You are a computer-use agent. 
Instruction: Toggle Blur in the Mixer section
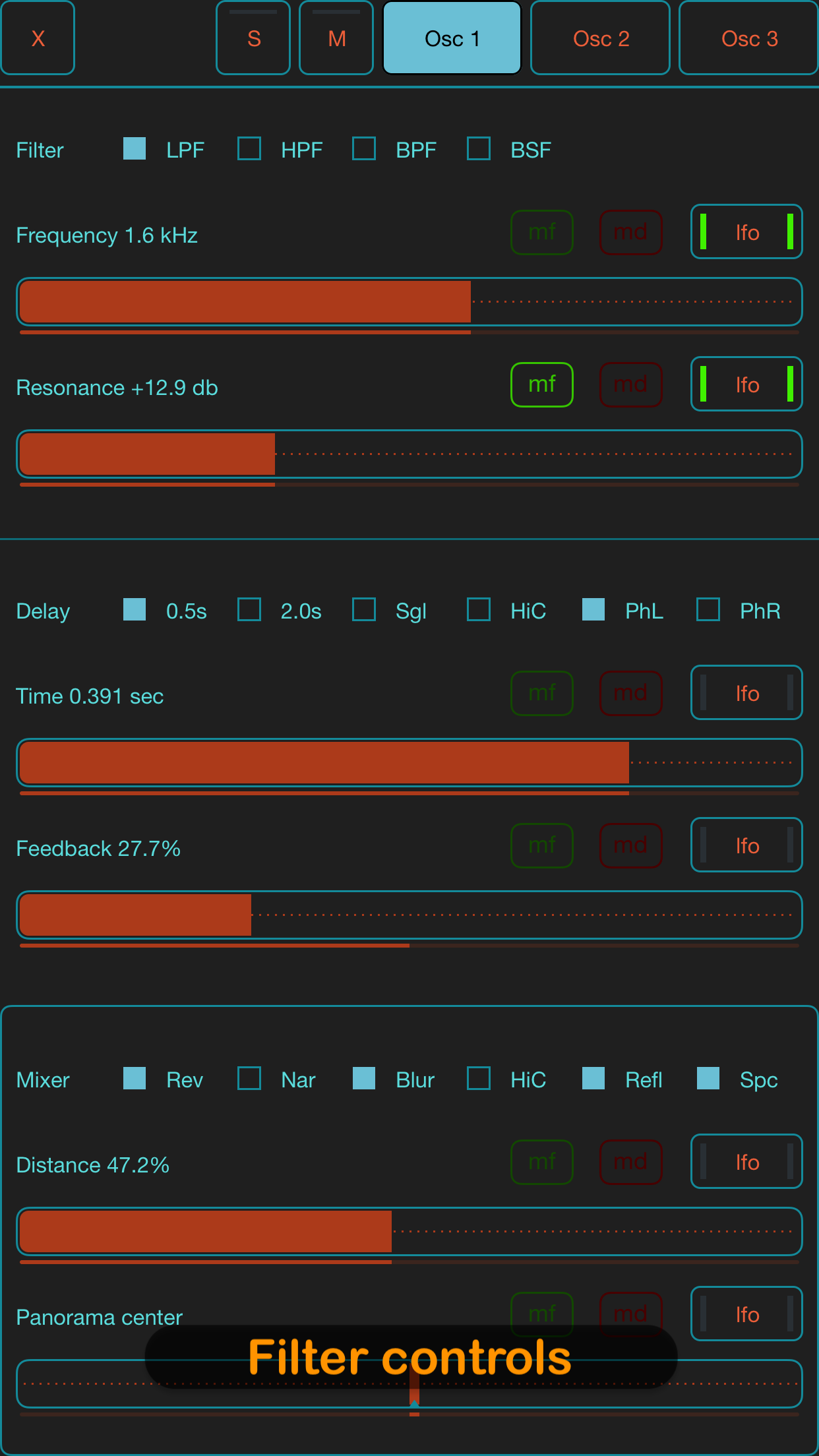[363, 1079]
